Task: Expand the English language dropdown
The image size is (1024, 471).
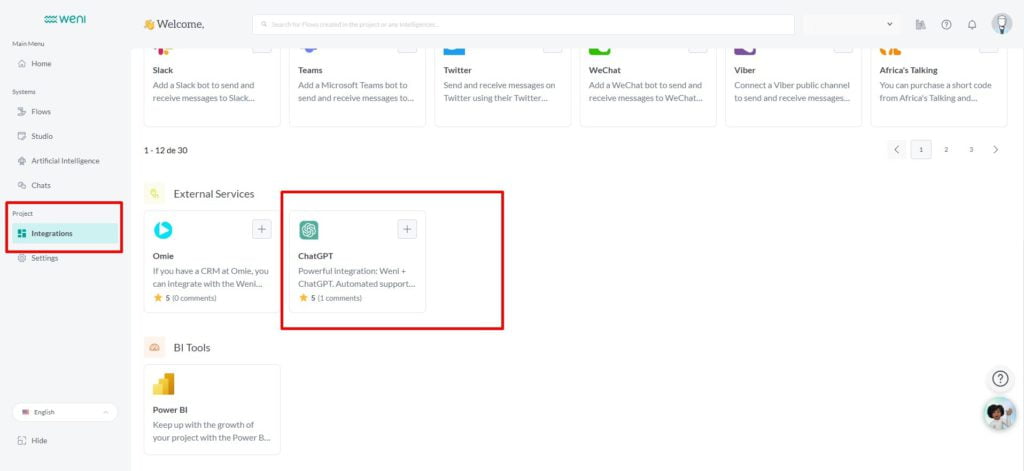Action: point(65,412)
